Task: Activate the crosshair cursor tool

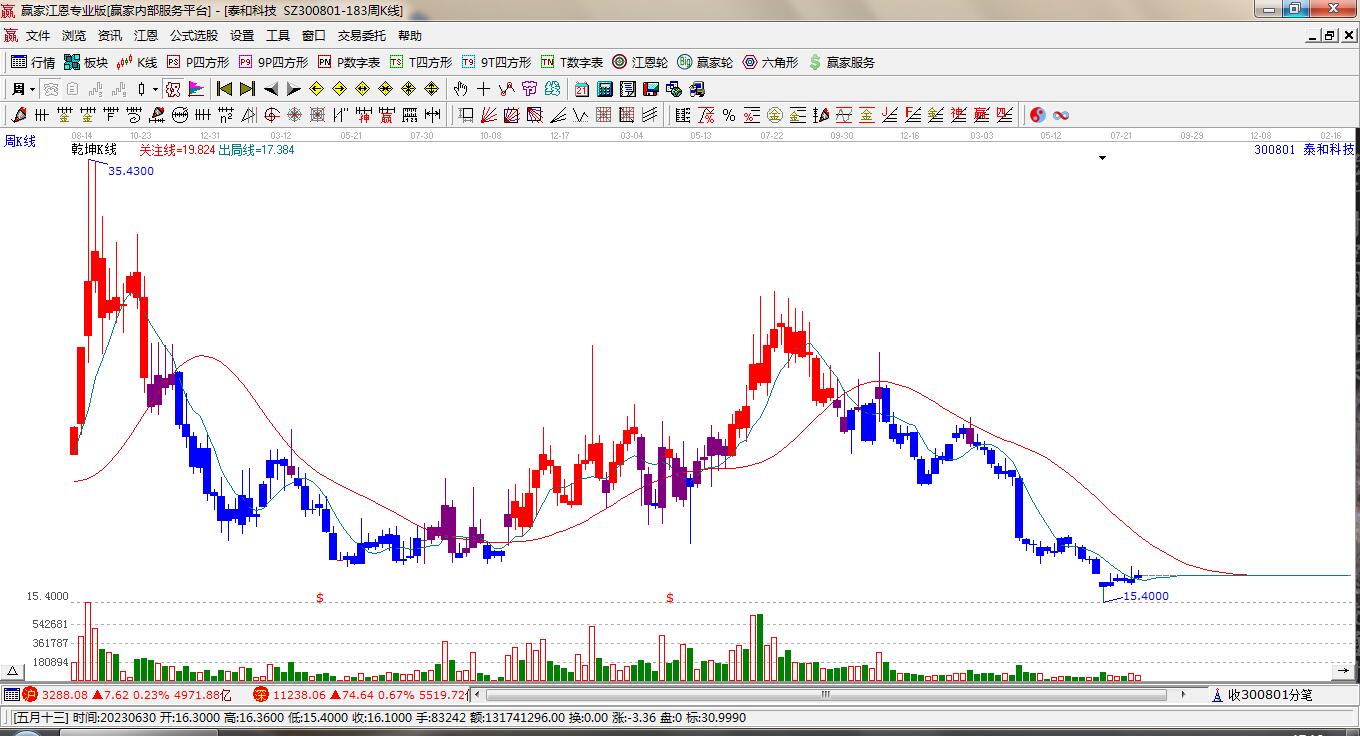Action: pos(484,89)
